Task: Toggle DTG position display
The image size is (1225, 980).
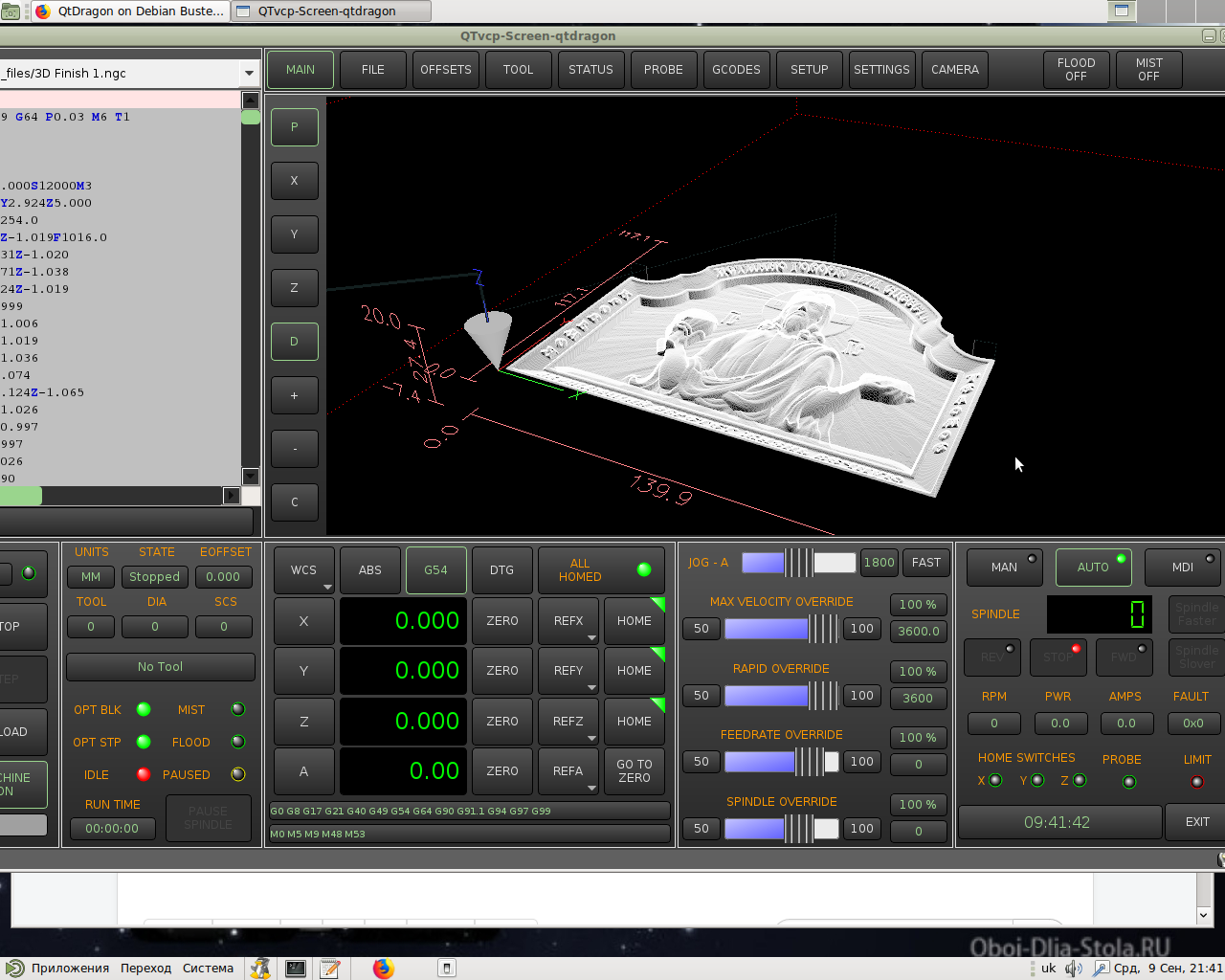Action: (501, 570)
